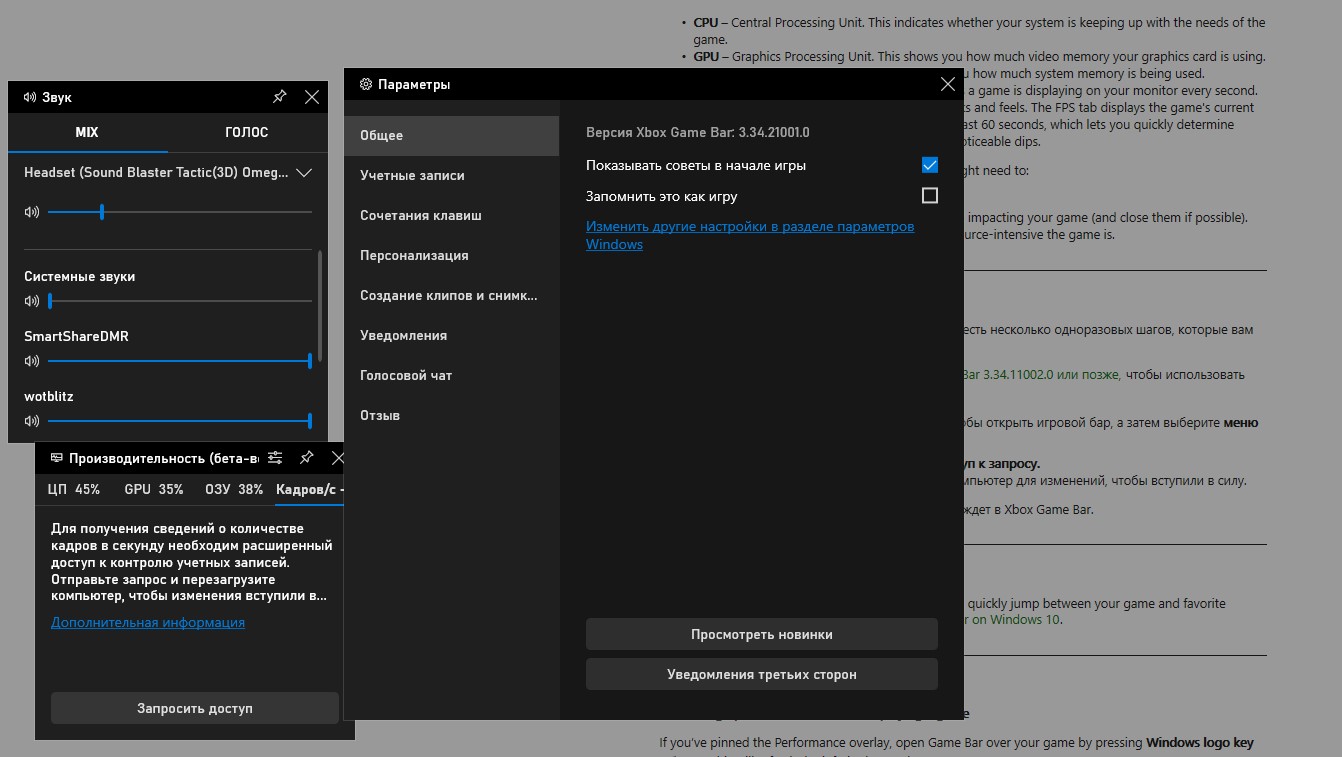Close the Производительность widget
The image size is (1342, 757).
[x=338, y=458]
